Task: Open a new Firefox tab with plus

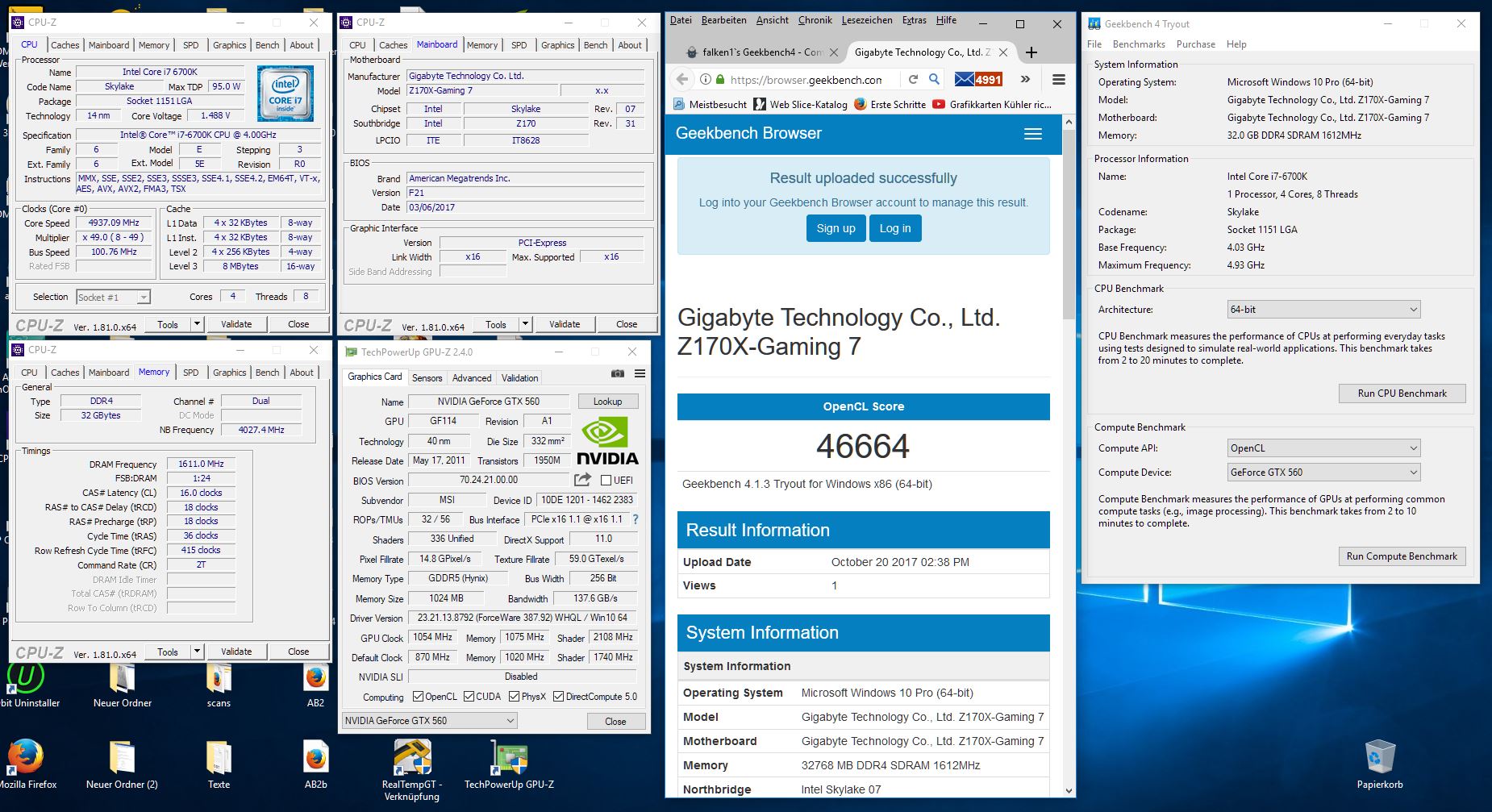Action: [1031, 52]
